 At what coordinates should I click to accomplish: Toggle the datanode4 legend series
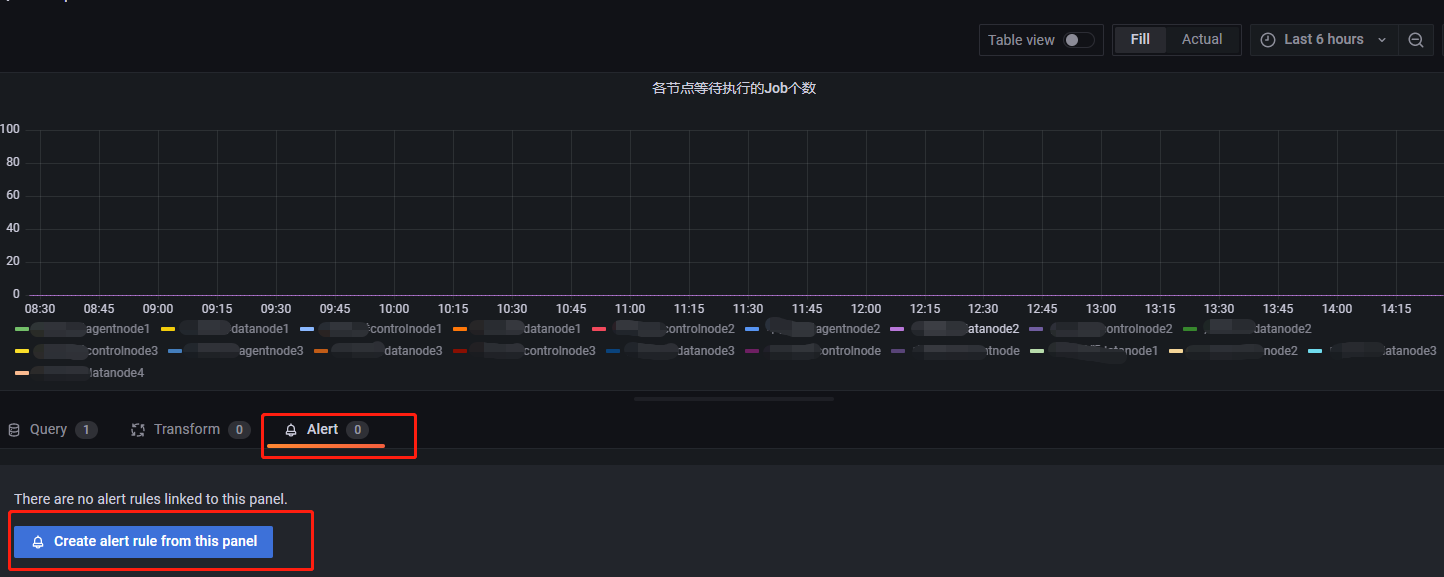coord(110,373)
